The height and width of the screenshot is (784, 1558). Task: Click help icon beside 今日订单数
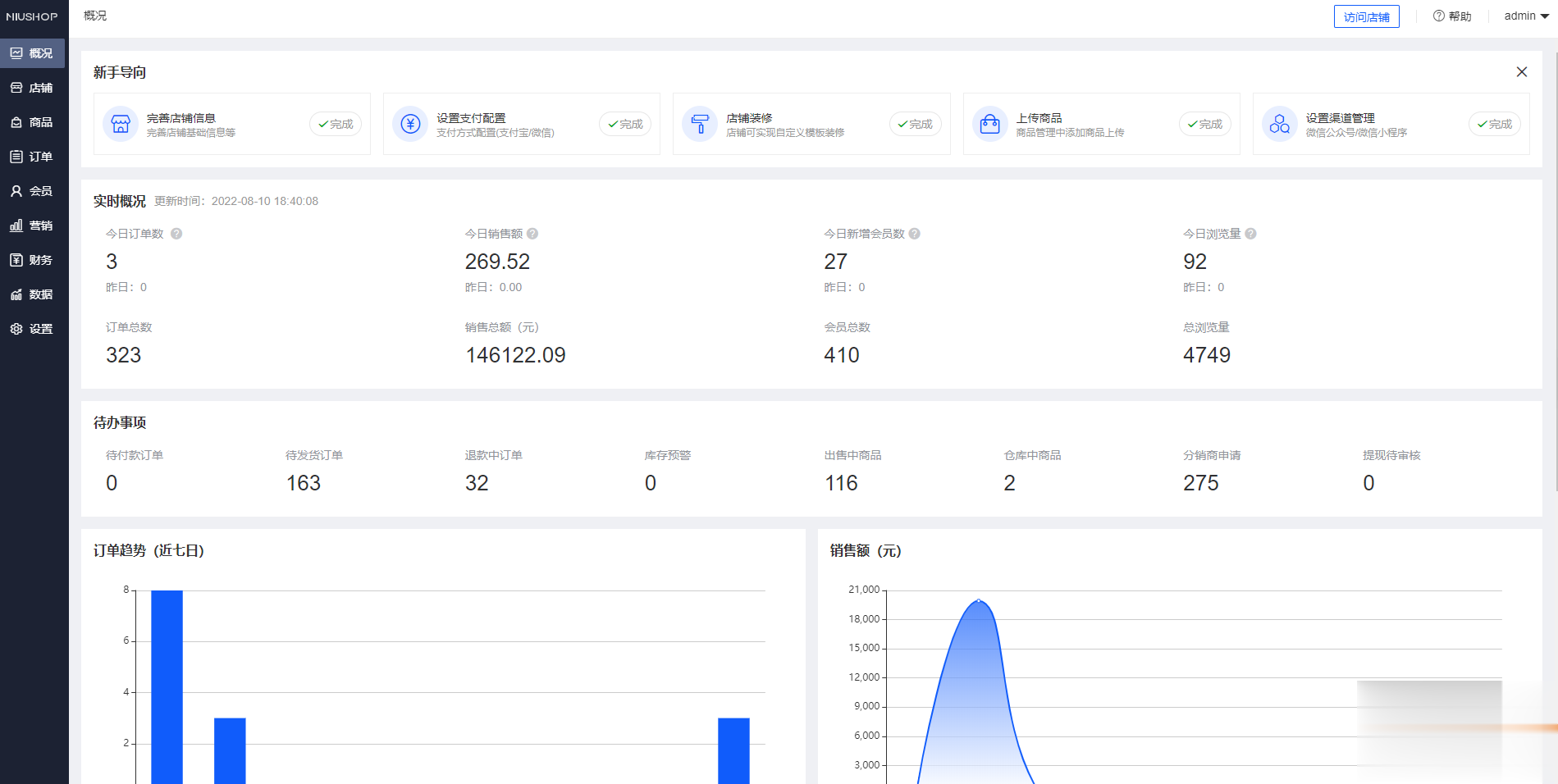(176, 234)
